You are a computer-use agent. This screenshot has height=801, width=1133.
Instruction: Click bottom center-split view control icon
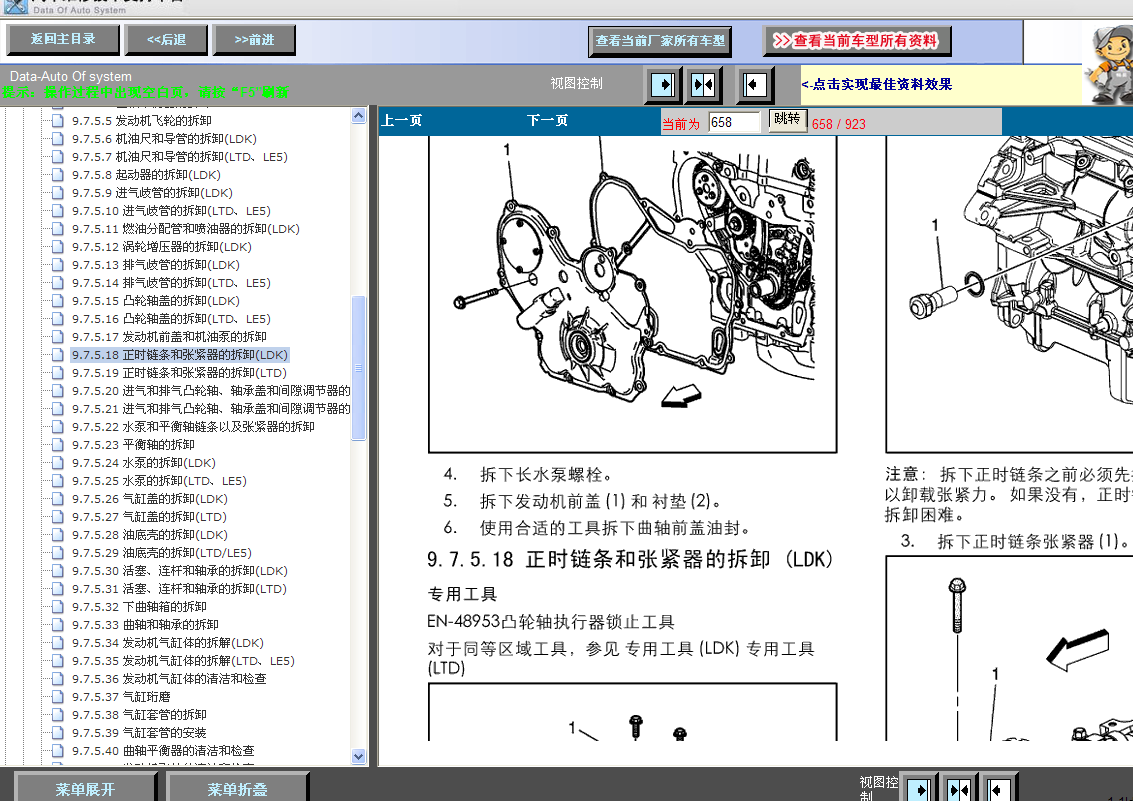pyautogui.click(x=959, y=789)
